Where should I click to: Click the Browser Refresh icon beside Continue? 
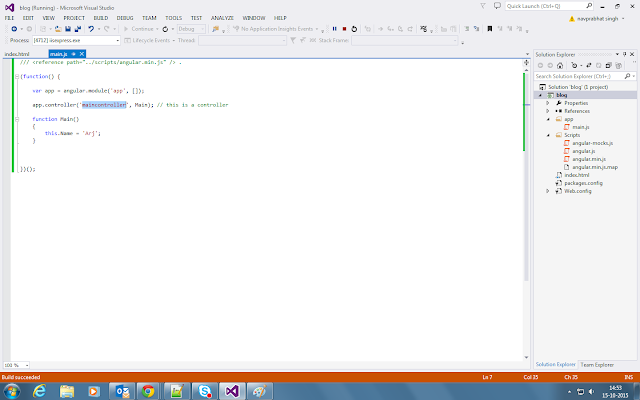pos(165,29)
